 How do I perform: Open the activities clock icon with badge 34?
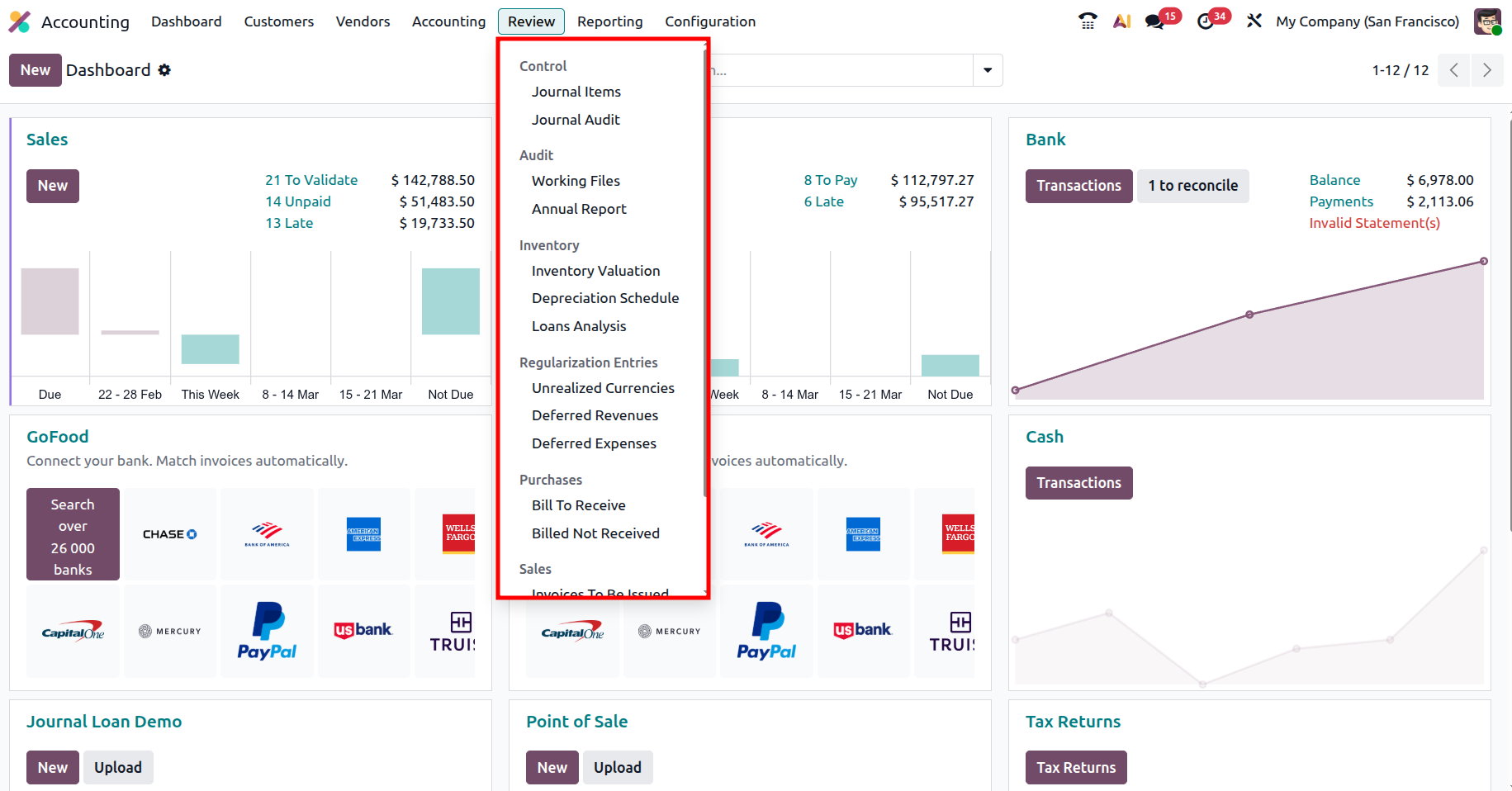[1206, 21]
